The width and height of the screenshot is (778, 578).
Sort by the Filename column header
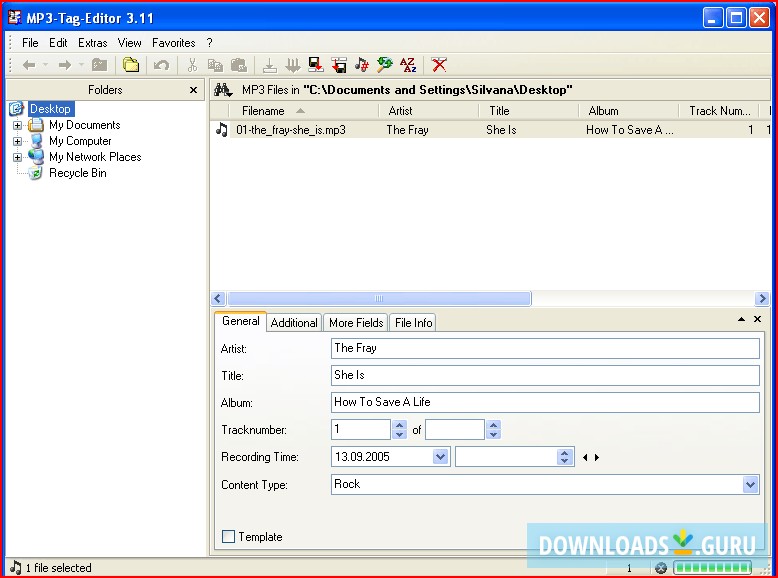click(x=303, y=111)
